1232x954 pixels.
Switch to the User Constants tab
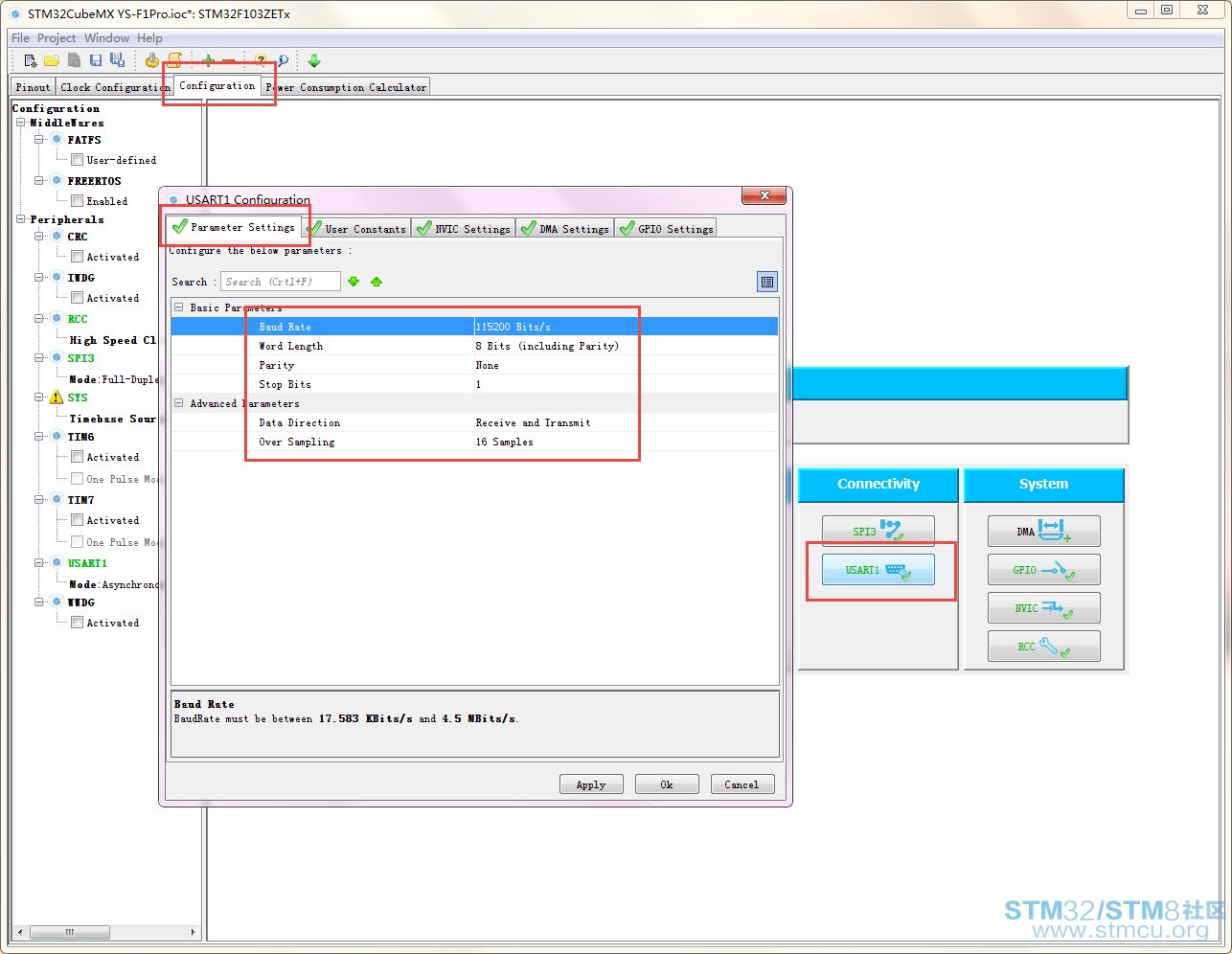tap(357, 229)
